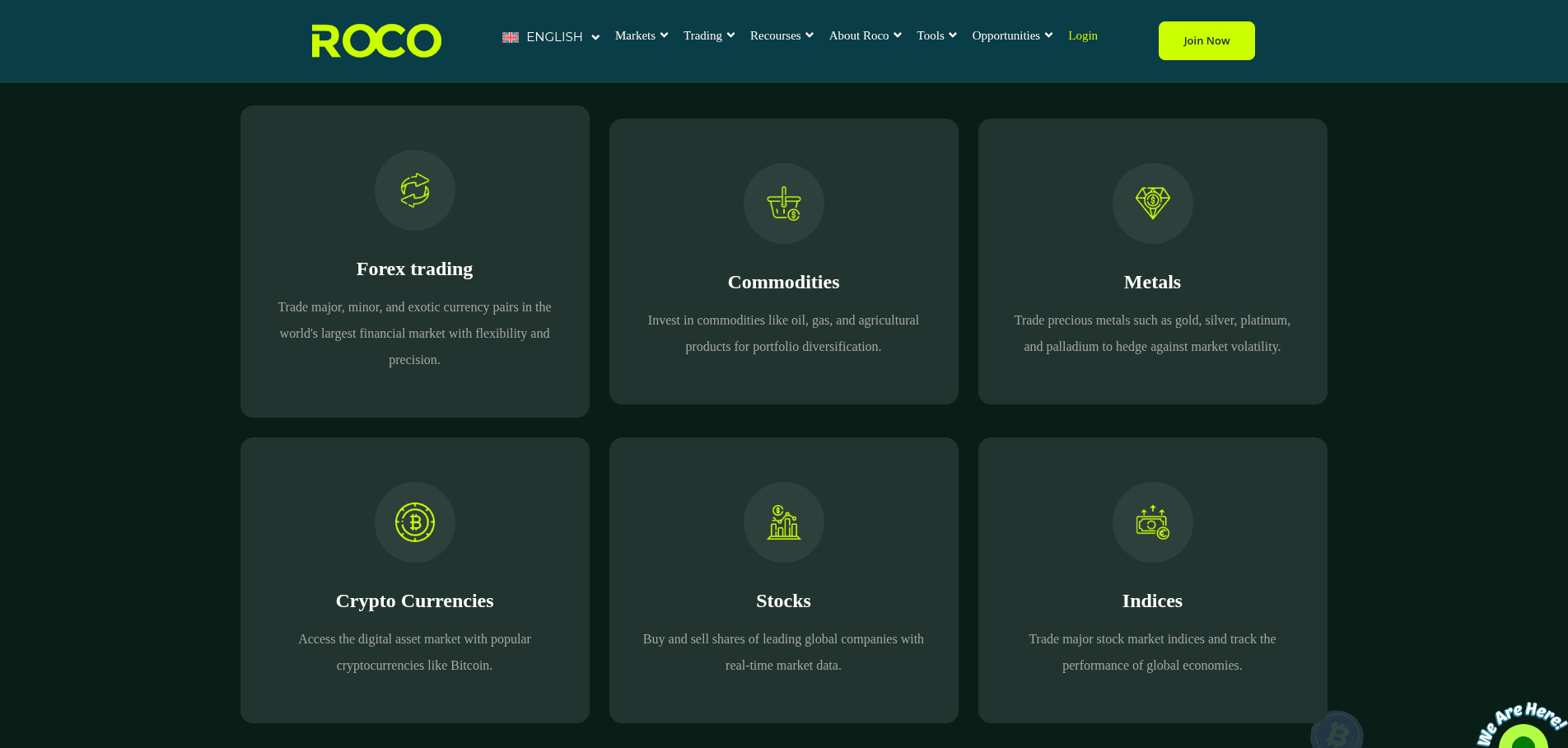The height and width of the screenshot is (748, 1568).
Task: Select the Metals information card
Action: click(1152, 261)
